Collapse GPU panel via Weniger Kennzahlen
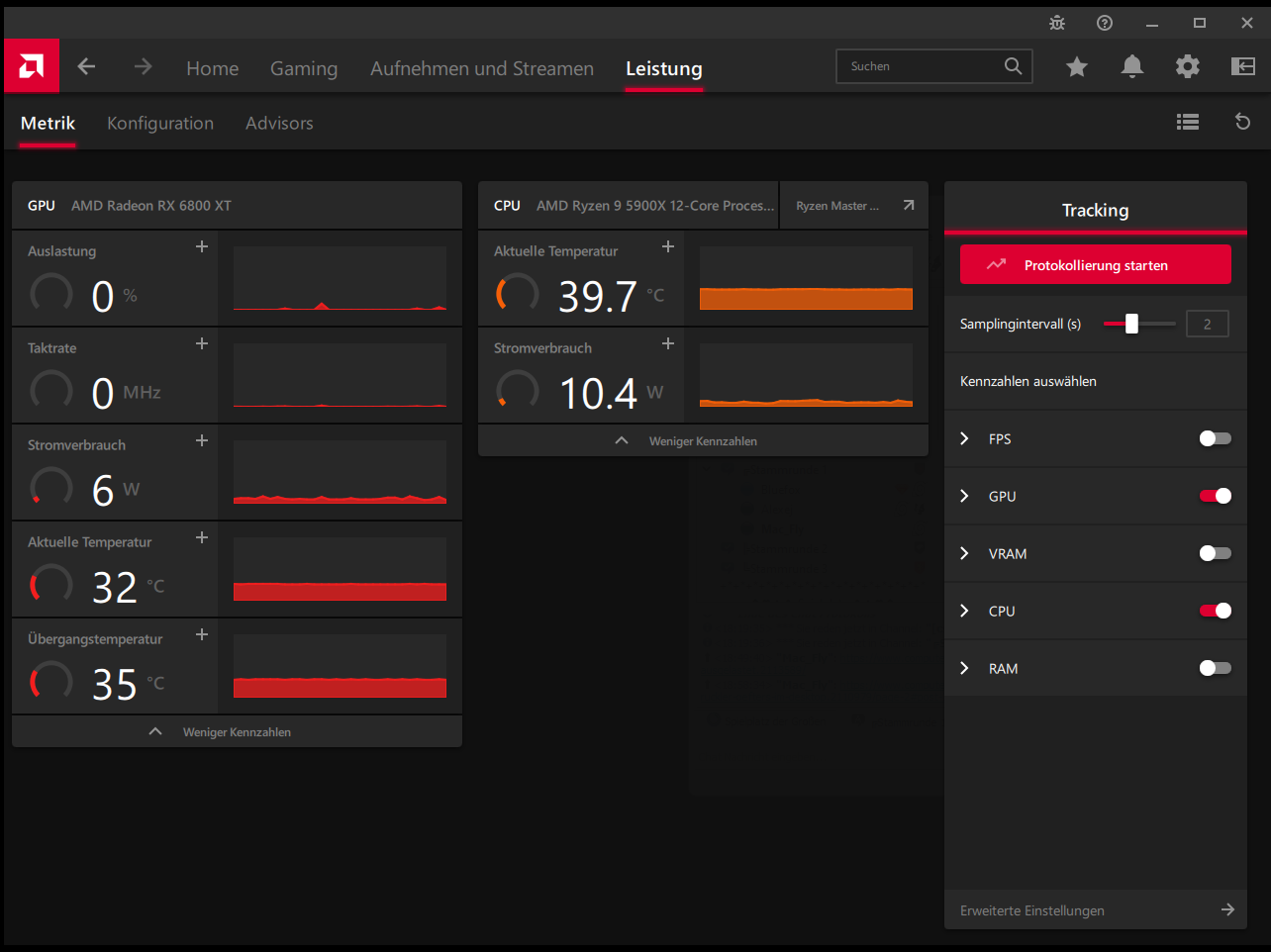Viewport: 1271px width, 952px height. tap(237, 731)
